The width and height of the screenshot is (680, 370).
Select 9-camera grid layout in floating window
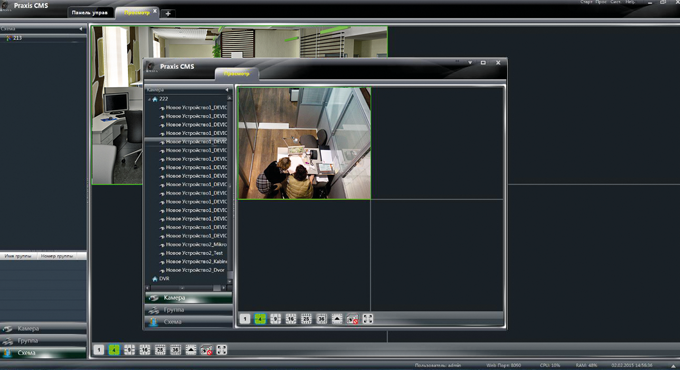(275, 319)
